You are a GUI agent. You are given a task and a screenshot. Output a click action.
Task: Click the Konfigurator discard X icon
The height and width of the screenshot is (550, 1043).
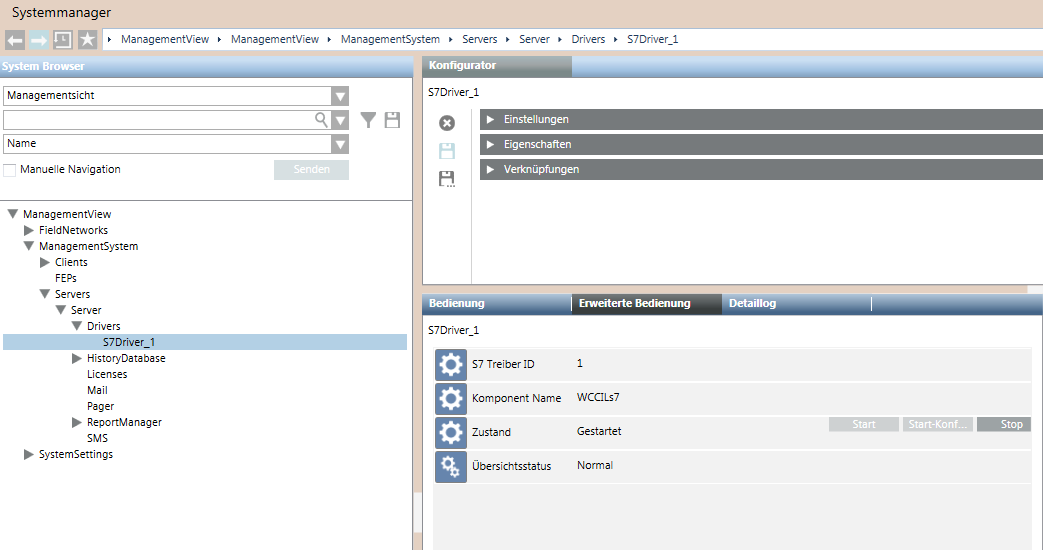pos(447,123)
